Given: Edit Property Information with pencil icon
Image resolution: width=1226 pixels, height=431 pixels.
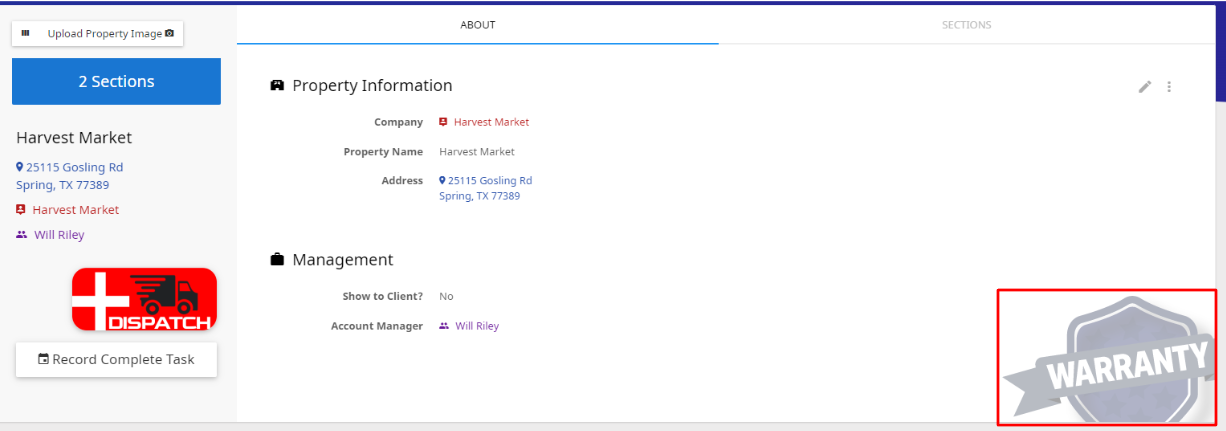Looking at the screenshot, I should (1145, 87).
